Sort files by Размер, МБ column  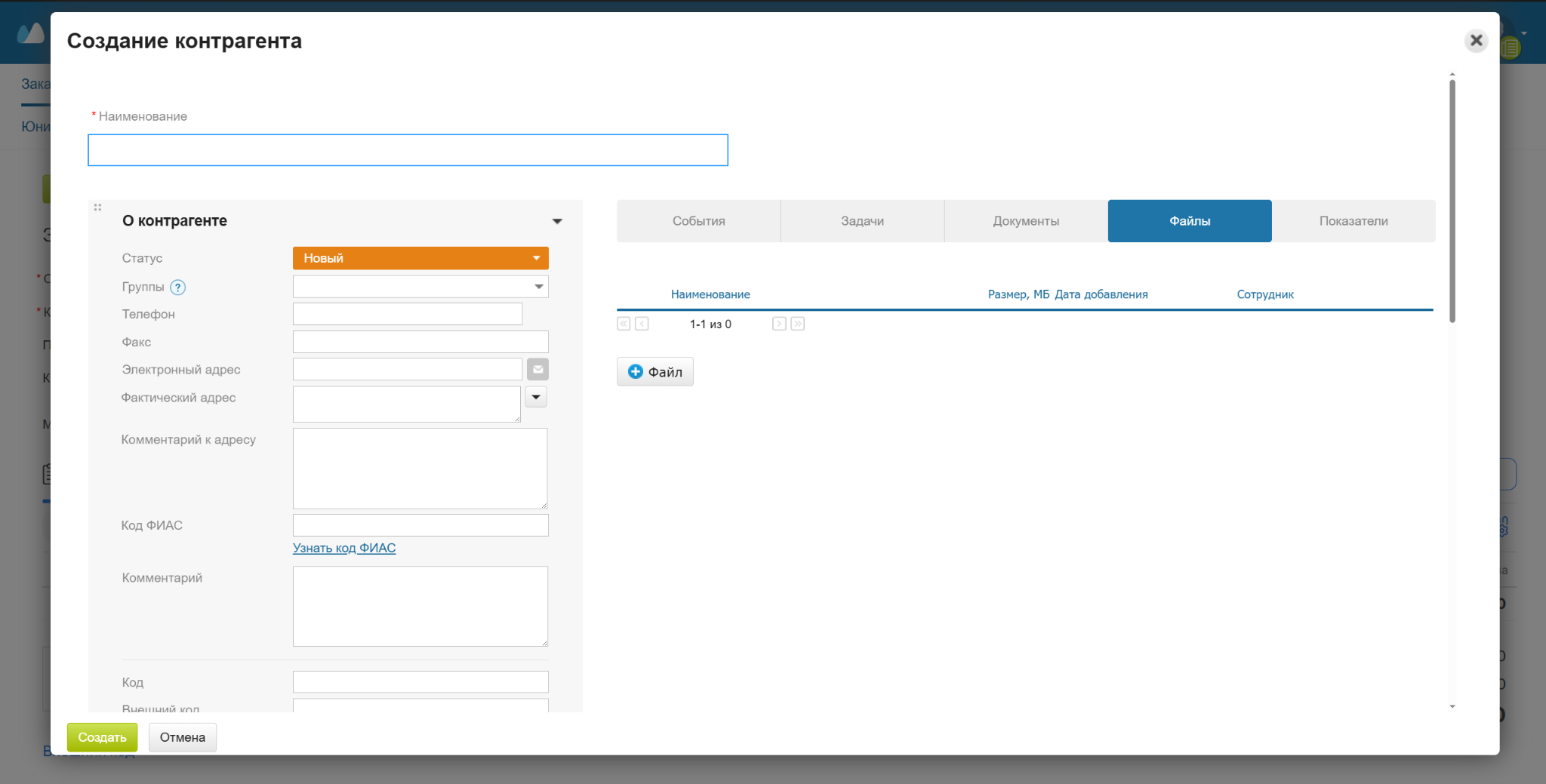(x=1018, y=294)
